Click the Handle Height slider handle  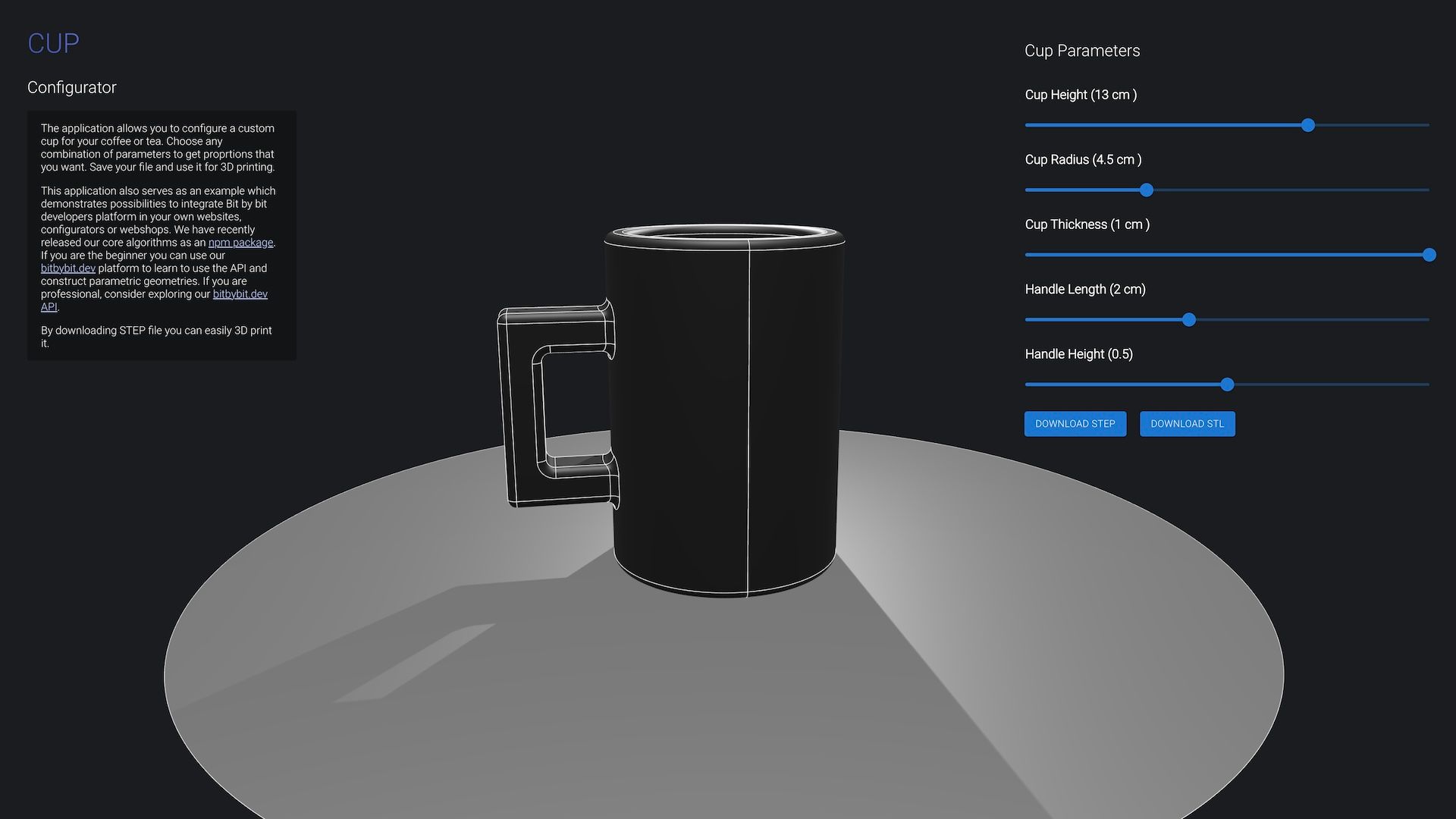1227,384
